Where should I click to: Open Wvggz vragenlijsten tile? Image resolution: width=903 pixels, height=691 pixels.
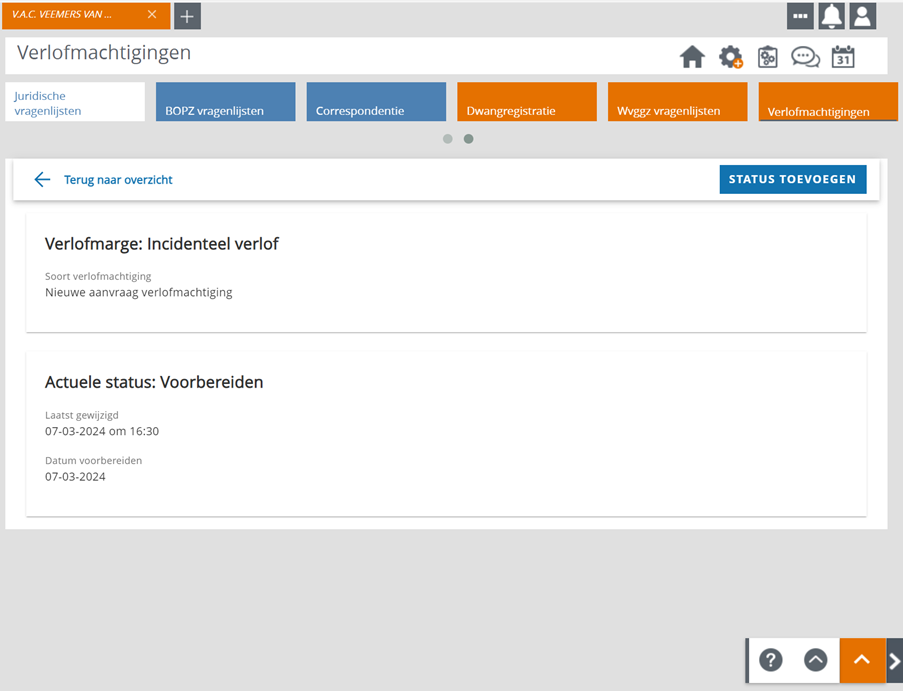[678, 102]
